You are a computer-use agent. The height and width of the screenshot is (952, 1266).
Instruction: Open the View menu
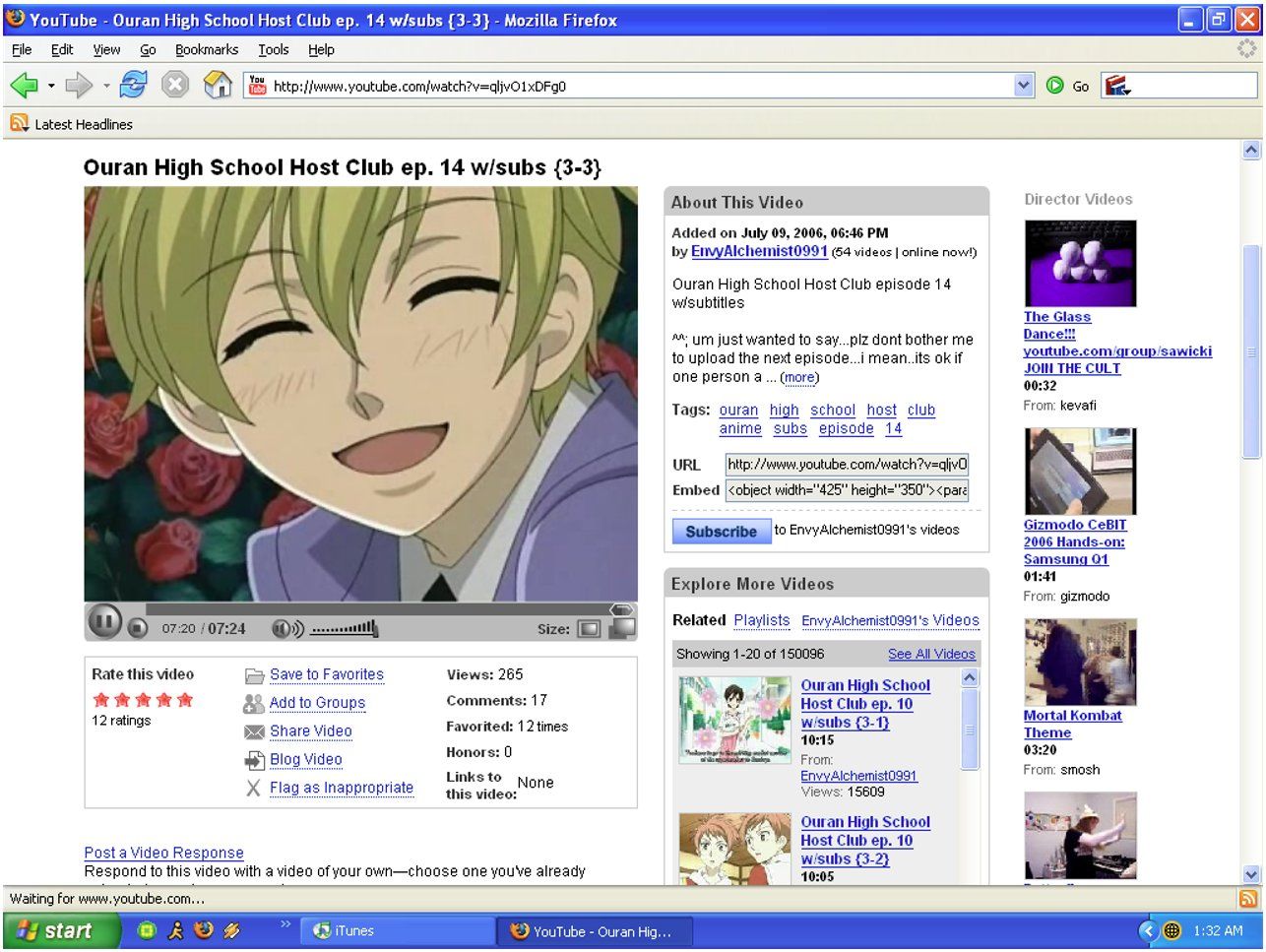tap(106, 49)
